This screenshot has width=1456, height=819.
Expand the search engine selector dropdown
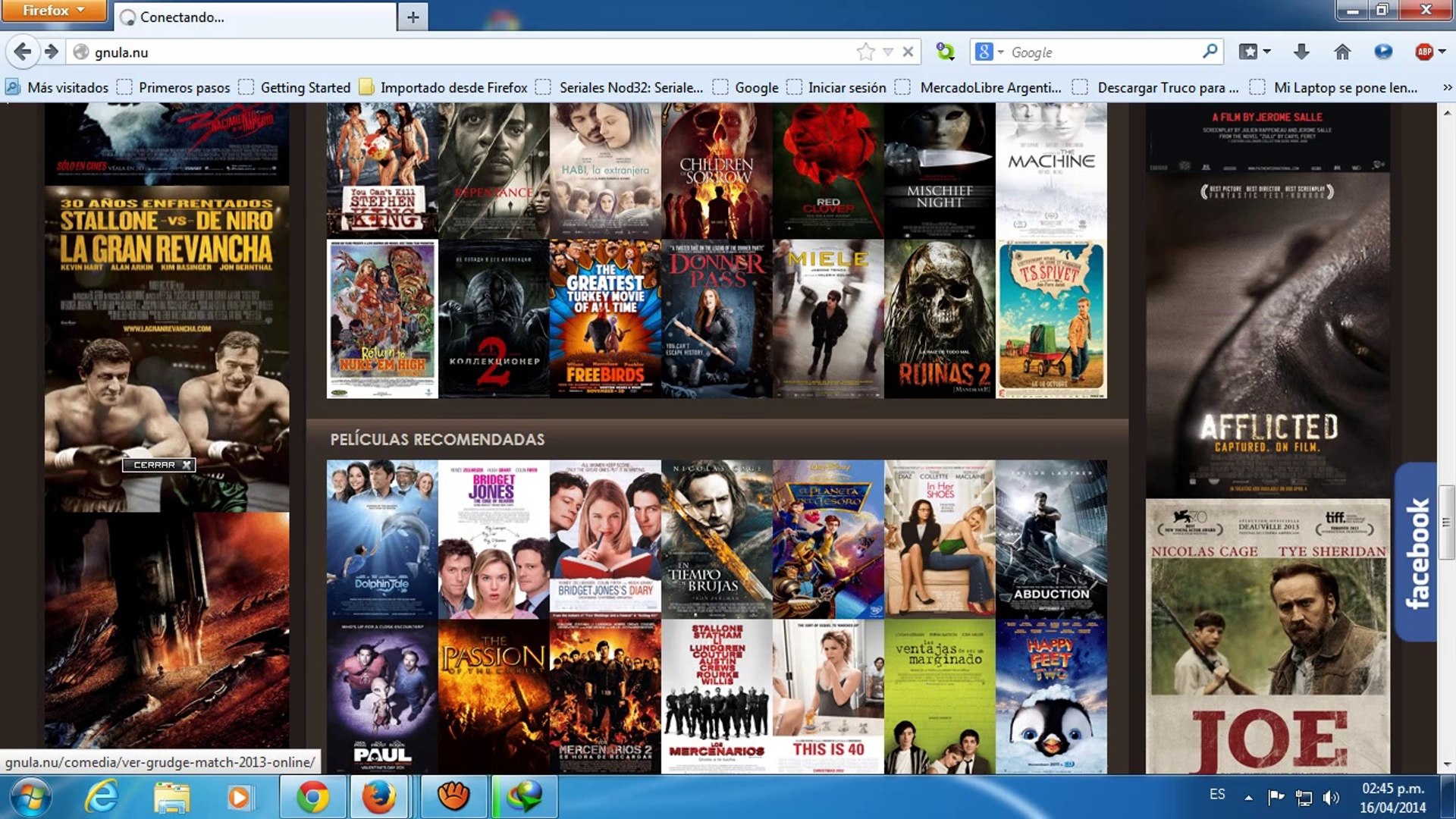point(990,52)
